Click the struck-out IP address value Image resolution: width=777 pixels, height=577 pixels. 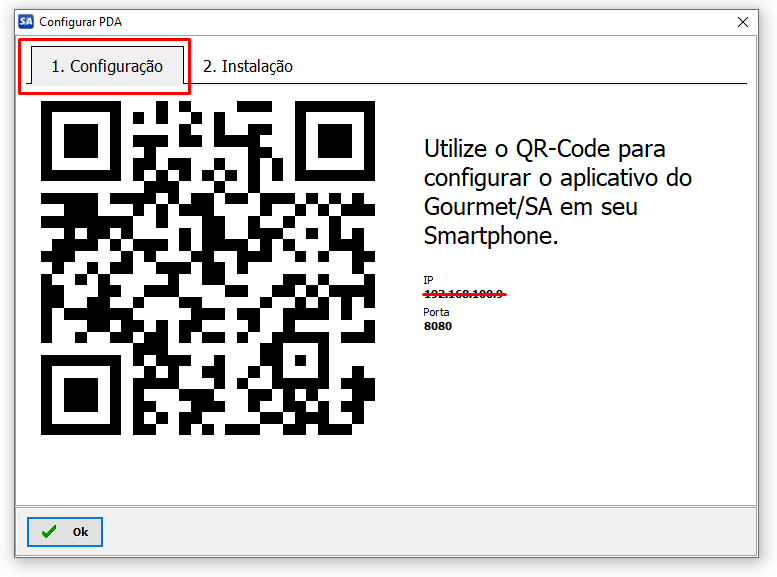(464, 294)
